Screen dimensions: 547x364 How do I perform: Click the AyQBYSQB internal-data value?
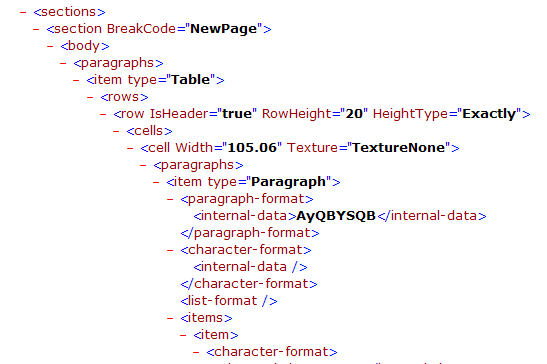coord(336,216)
